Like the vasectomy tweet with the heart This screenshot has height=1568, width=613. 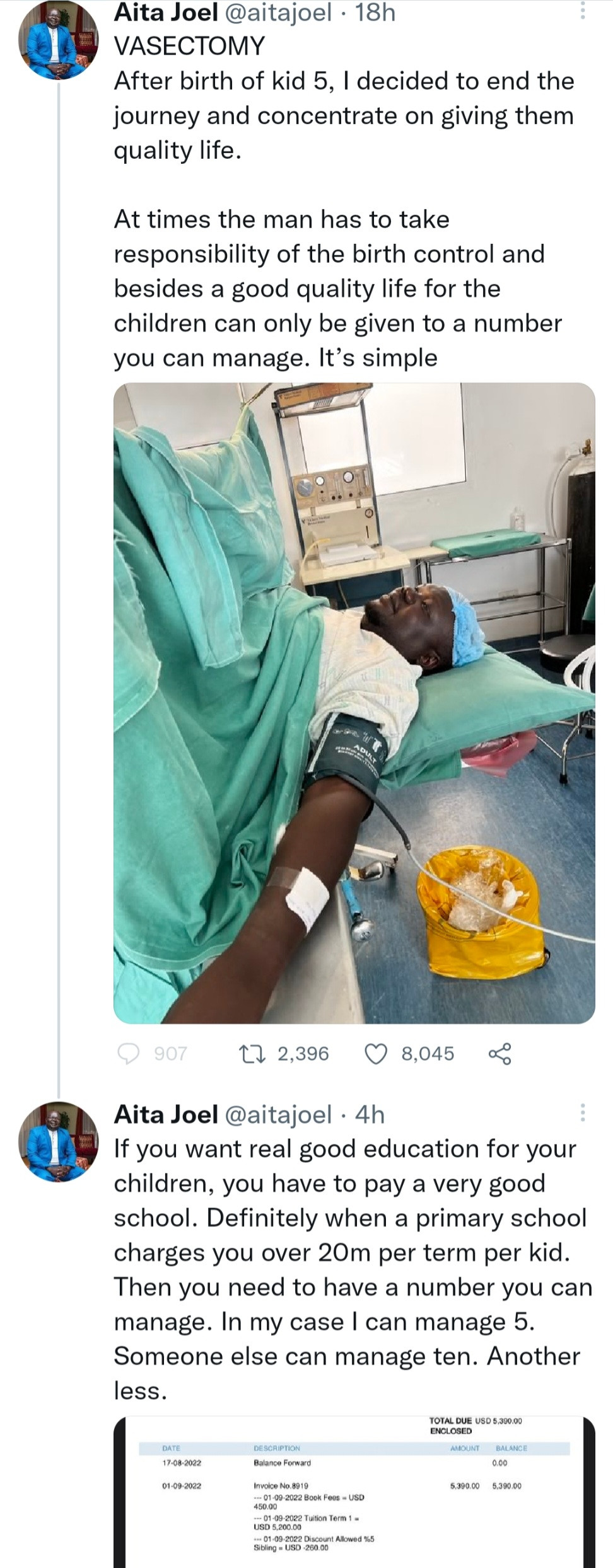tap(377, 1053)
